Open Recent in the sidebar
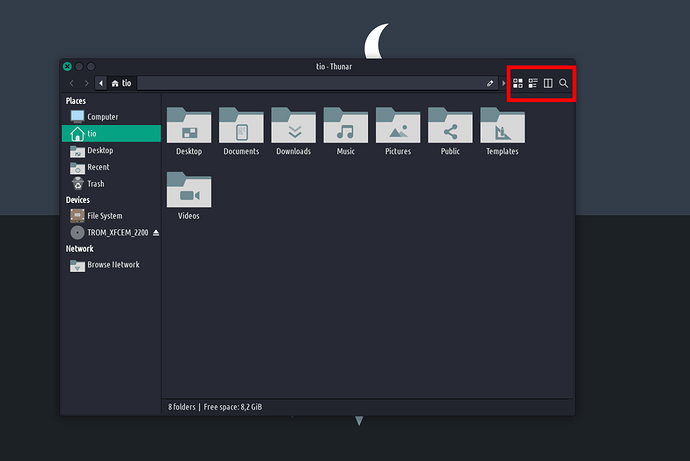This screenshot has height=461, width=690. pyautogui.click(x=111, y=167)
